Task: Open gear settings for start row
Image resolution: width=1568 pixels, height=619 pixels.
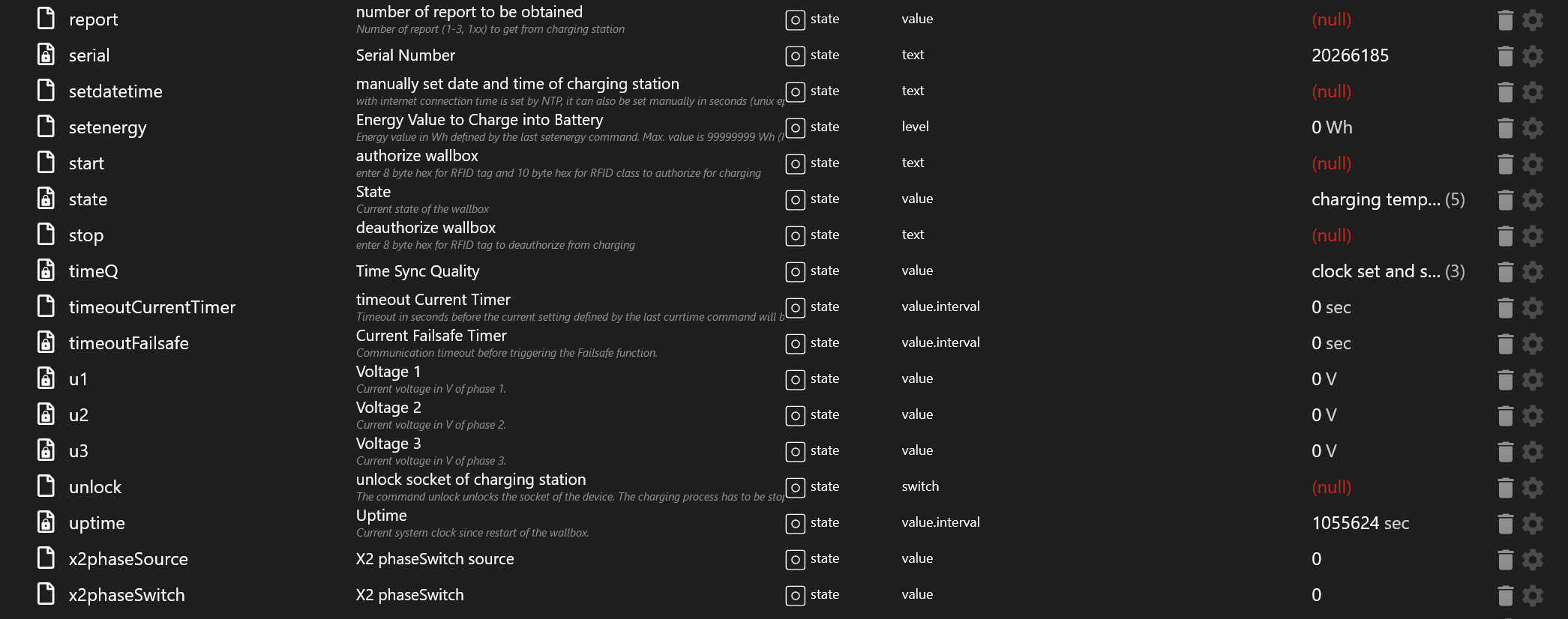Action: 1533,164
